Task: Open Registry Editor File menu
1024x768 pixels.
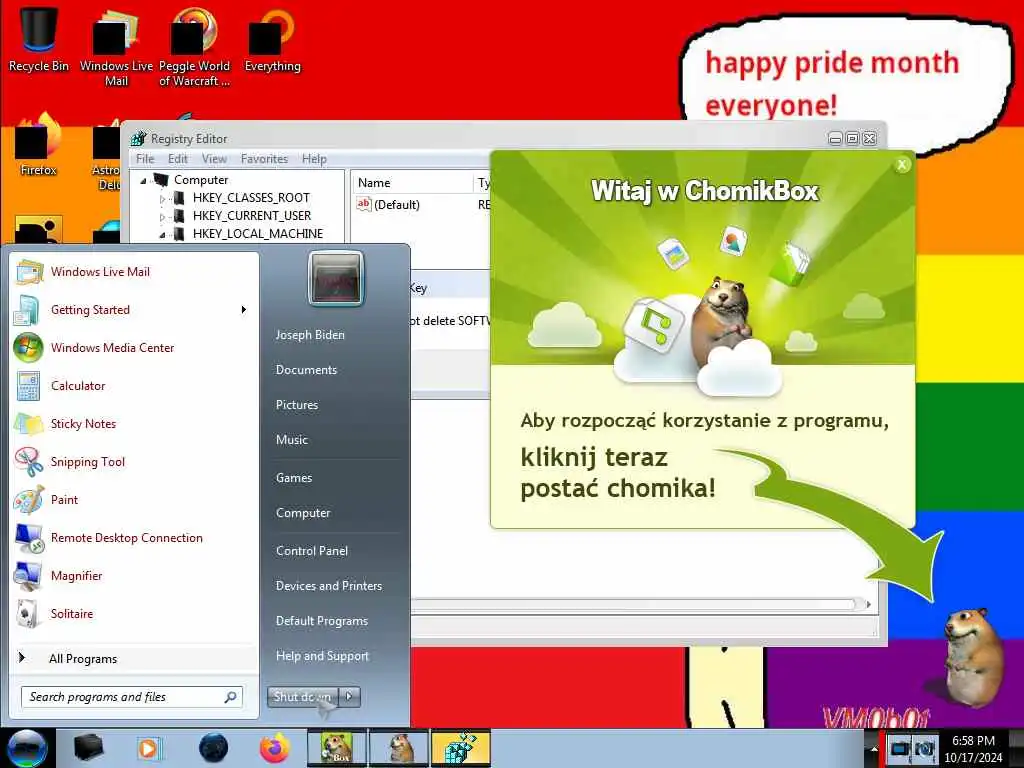Action: [145, 159]
